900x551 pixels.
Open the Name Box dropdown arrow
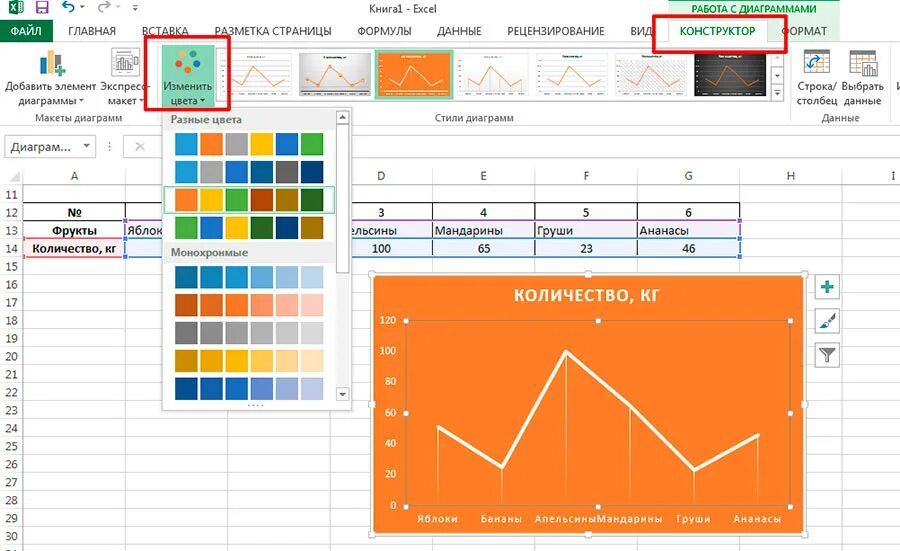tap(86, 146)
